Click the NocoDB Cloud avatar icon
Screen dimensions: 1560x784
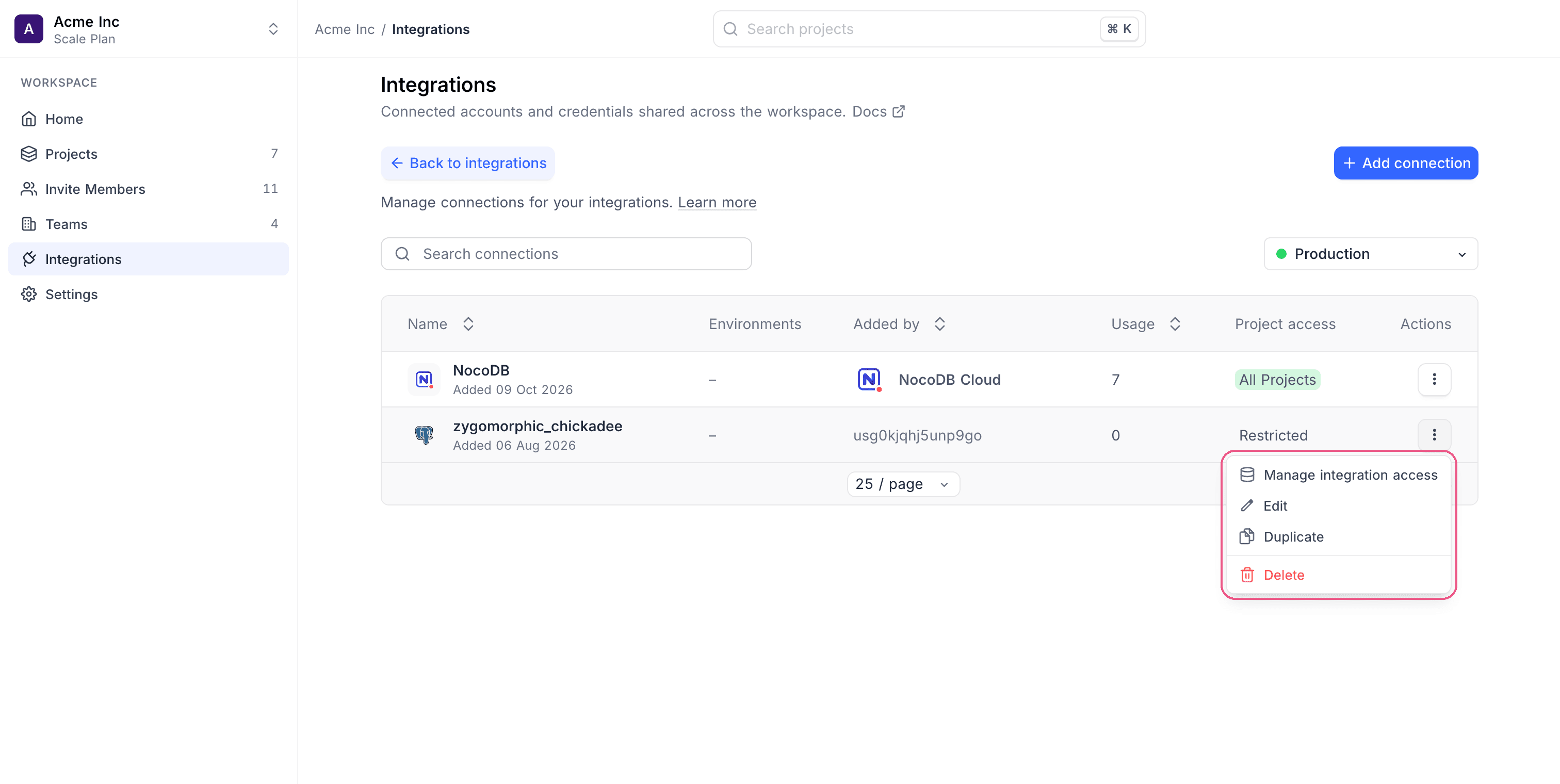(x=869, y=380)
